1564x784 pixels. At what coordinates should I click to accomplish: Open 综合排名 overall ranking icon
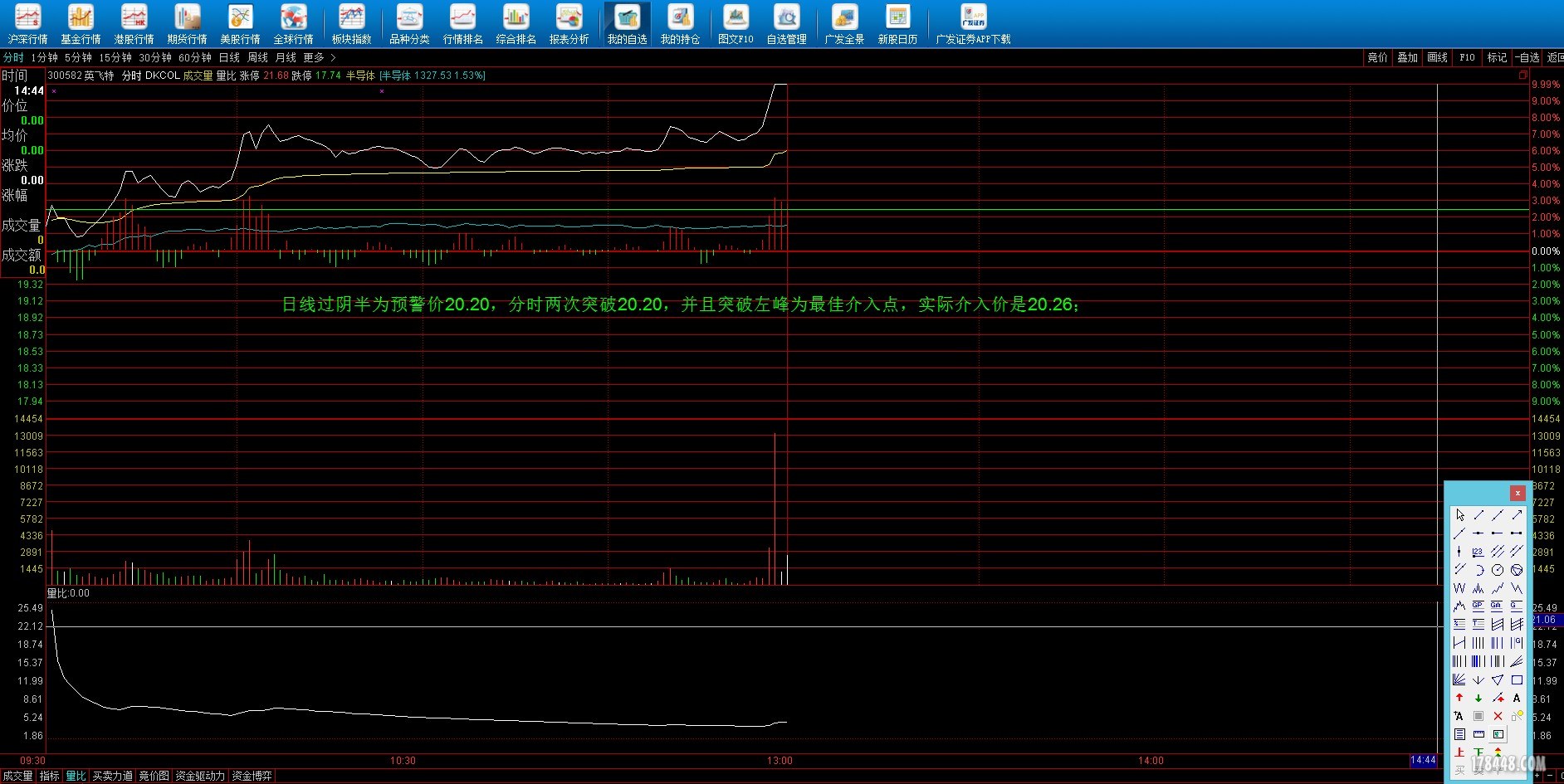[x=516, y=23]
